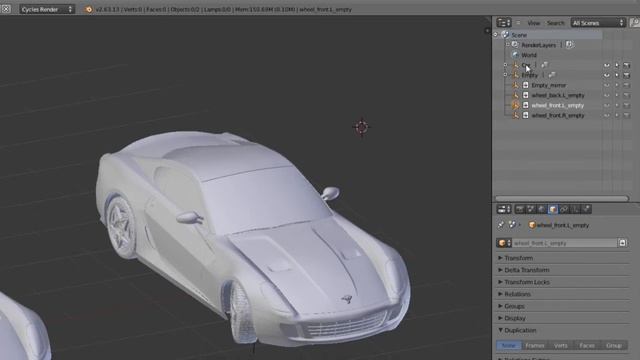Toggle render camera icon for Empty
The width and height of the screenshot is (640, 360).
(x=627, y=75)
